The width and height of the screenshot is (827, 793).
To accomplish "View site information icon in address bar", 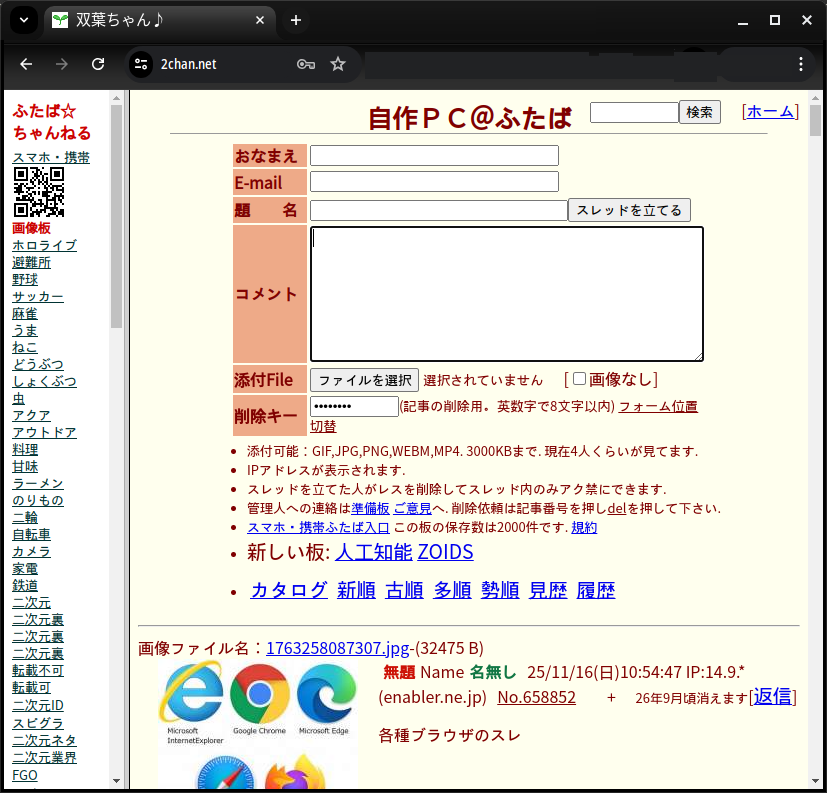I will [x=141, y=64].
